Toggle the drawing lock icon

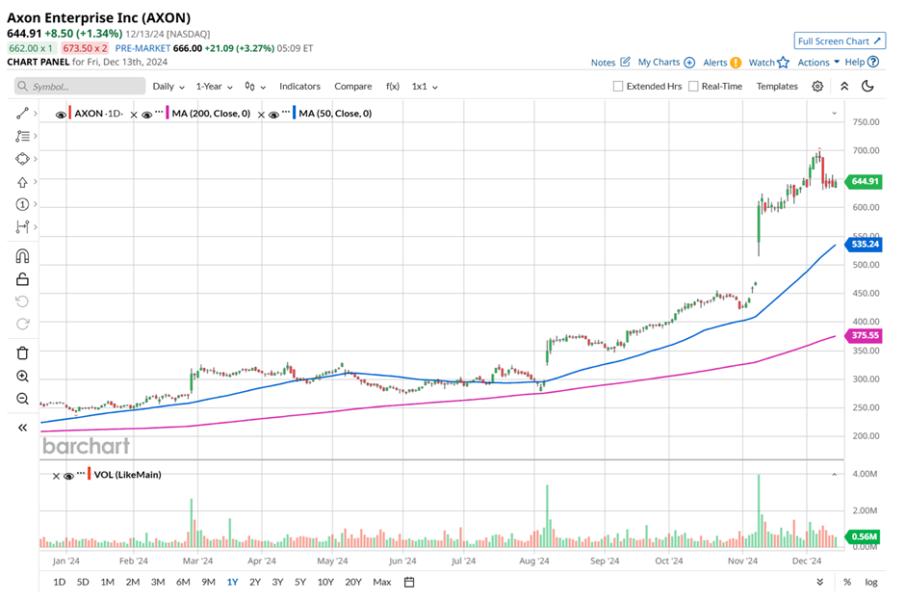22,279
